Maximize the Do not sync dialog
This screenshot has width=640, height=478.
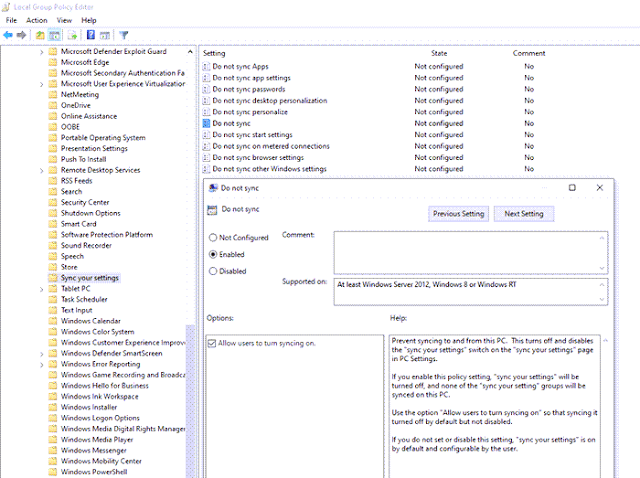[x=572, y=188]
